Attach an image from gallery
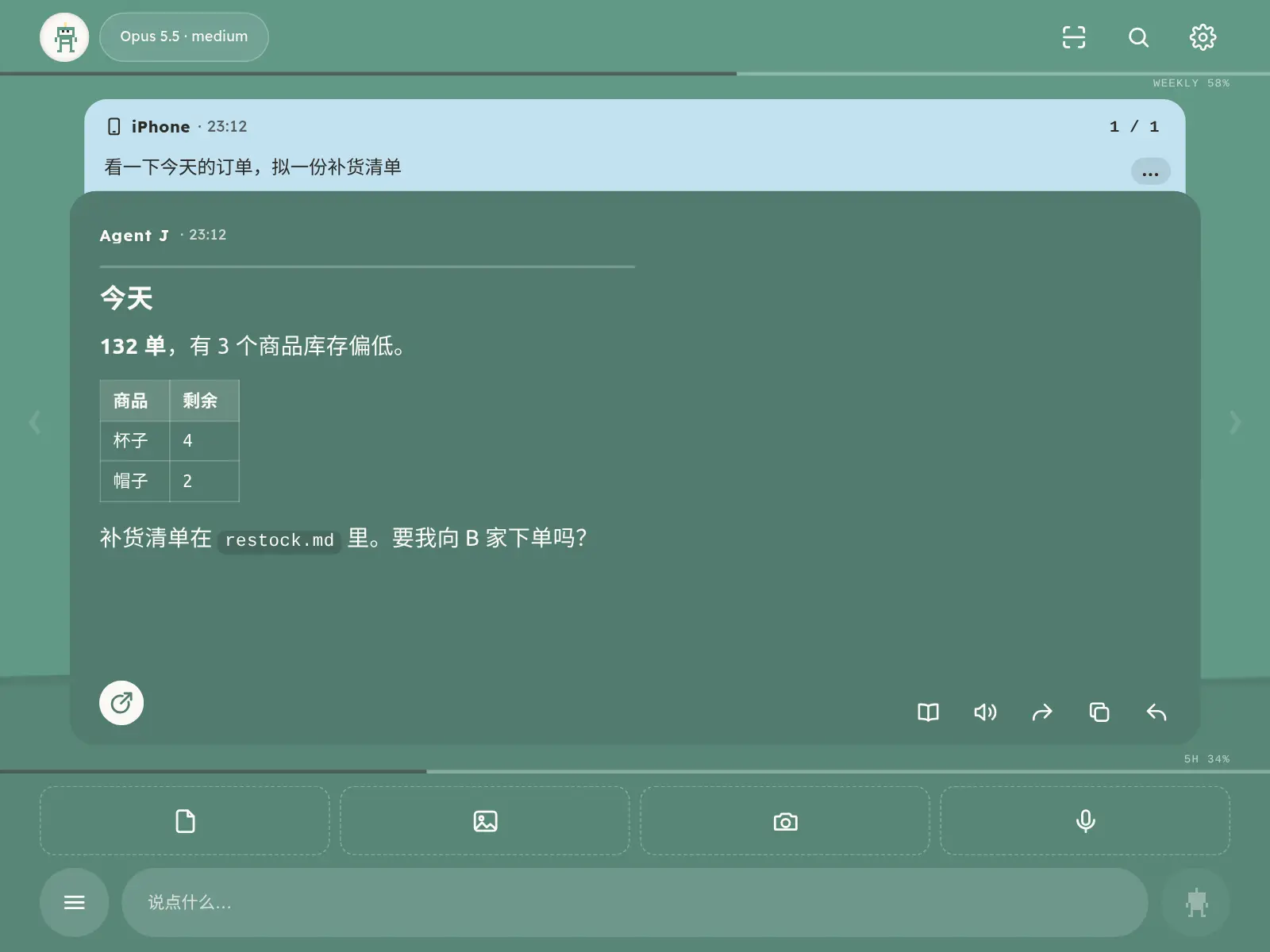The image size is (1270, 952). tap(485, 821)
